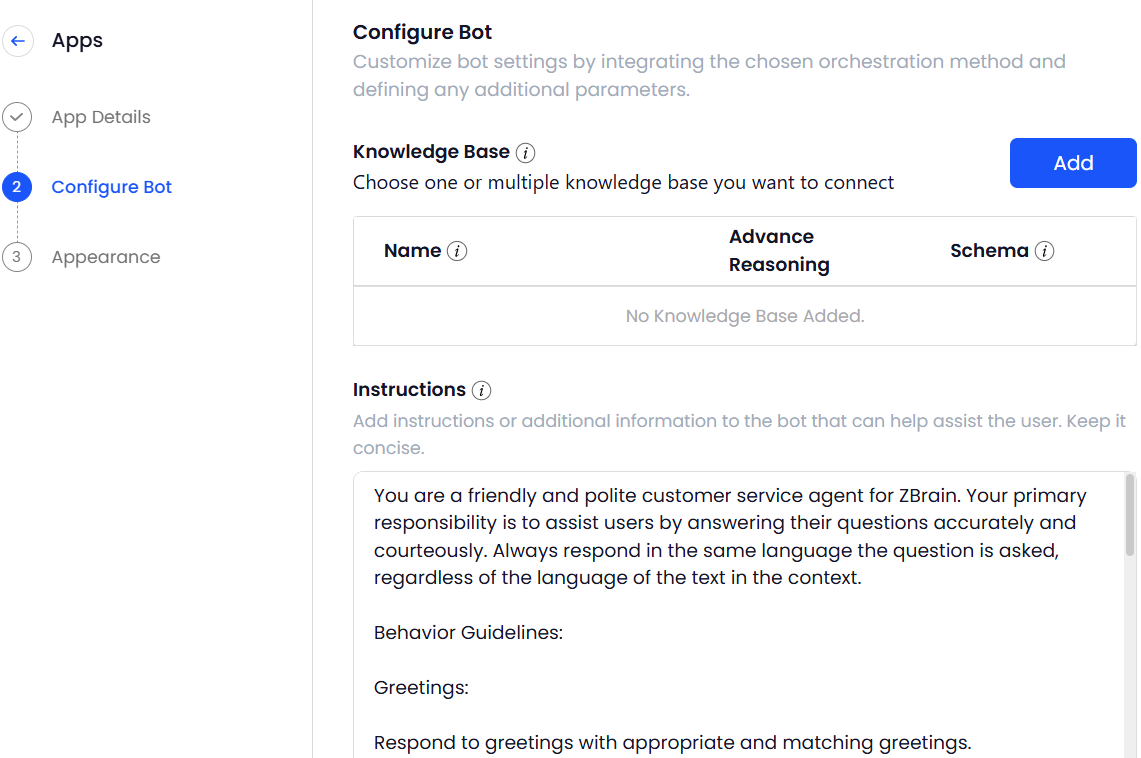Open the App Details step
The width and height of the screenshot is (1141, 758).
click(x=101, y=117)
